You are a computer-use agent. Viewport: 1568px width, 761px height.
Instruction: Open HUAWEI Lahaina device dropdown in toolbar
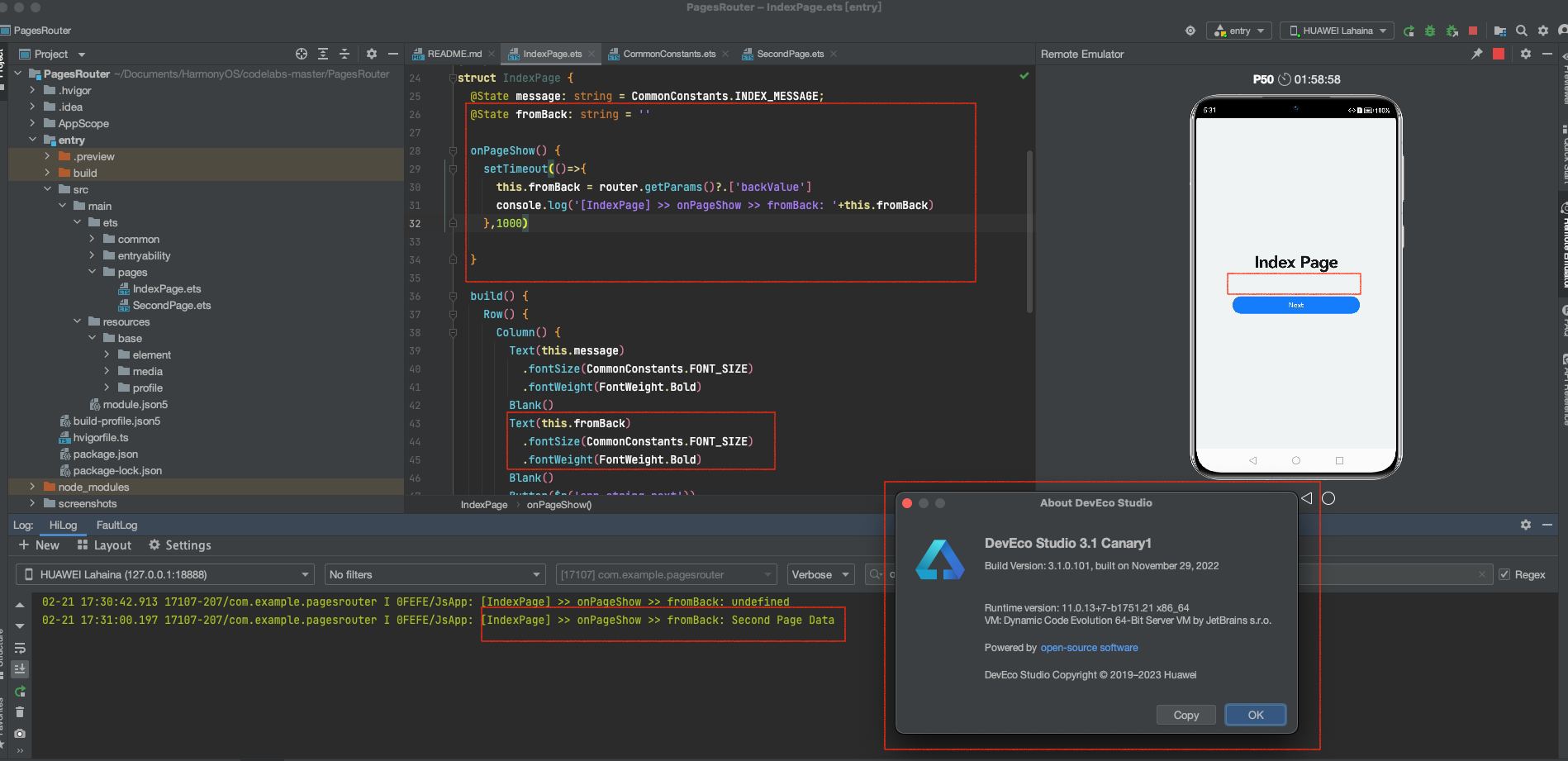1338,31
